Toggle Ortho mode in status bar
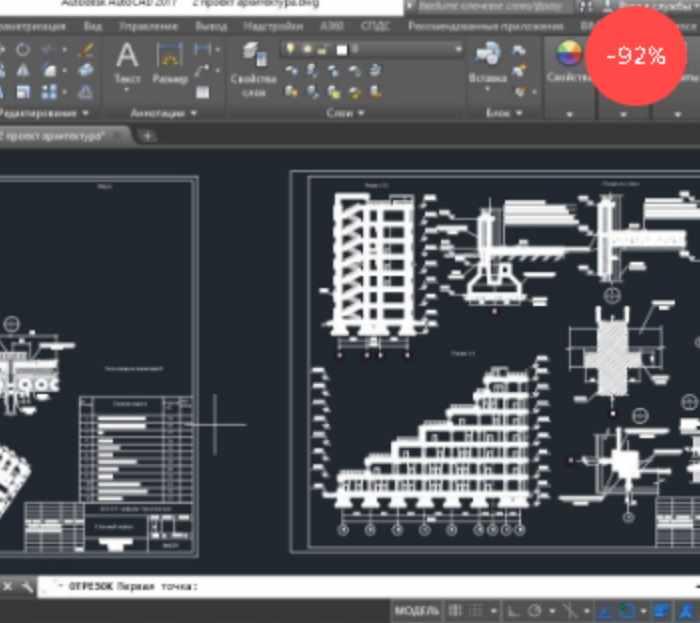 coord(510,610)
